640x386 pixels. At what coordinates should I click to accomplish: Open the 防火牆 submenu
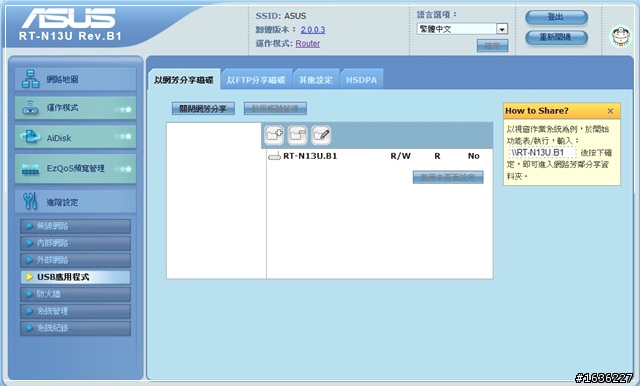(76, 294)
